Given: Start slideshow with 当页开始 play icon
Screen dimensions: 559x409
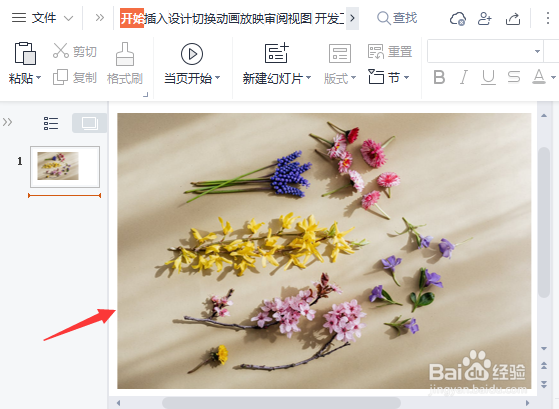Looking at the screenshot, I should pyautogui.click(x=192, y=54).
